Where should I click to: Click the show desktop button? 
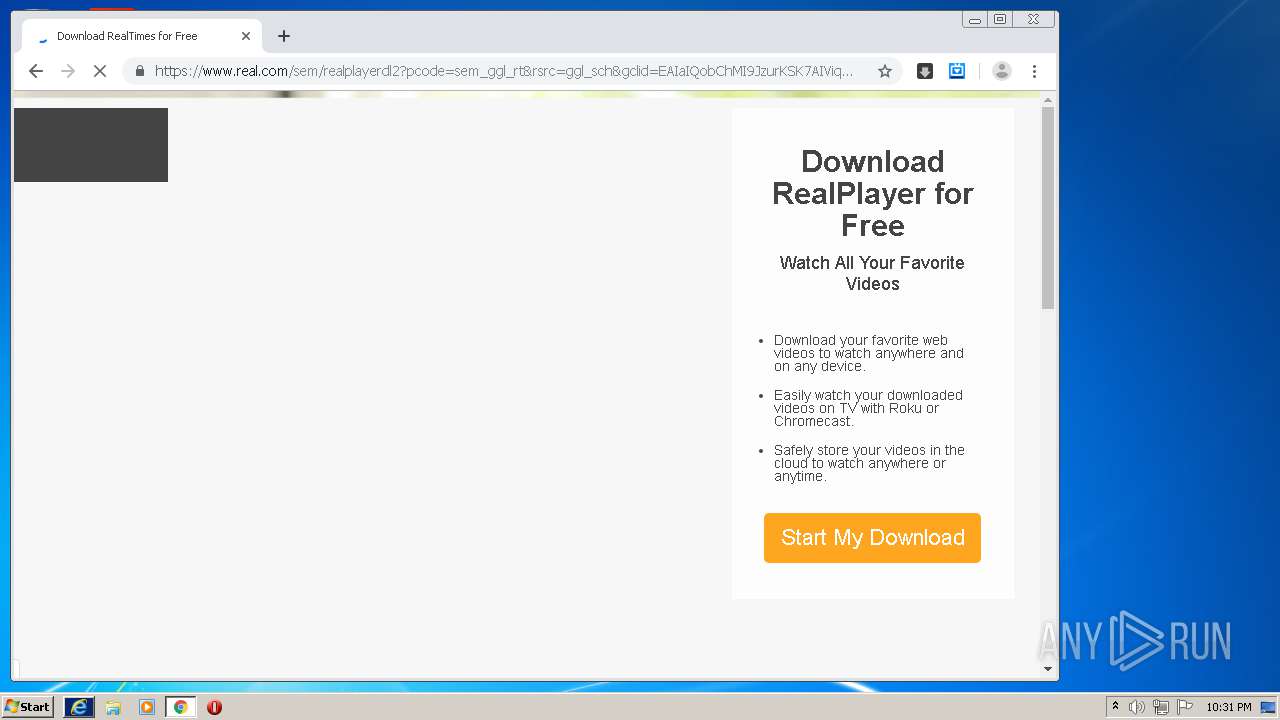[1269, 707]
